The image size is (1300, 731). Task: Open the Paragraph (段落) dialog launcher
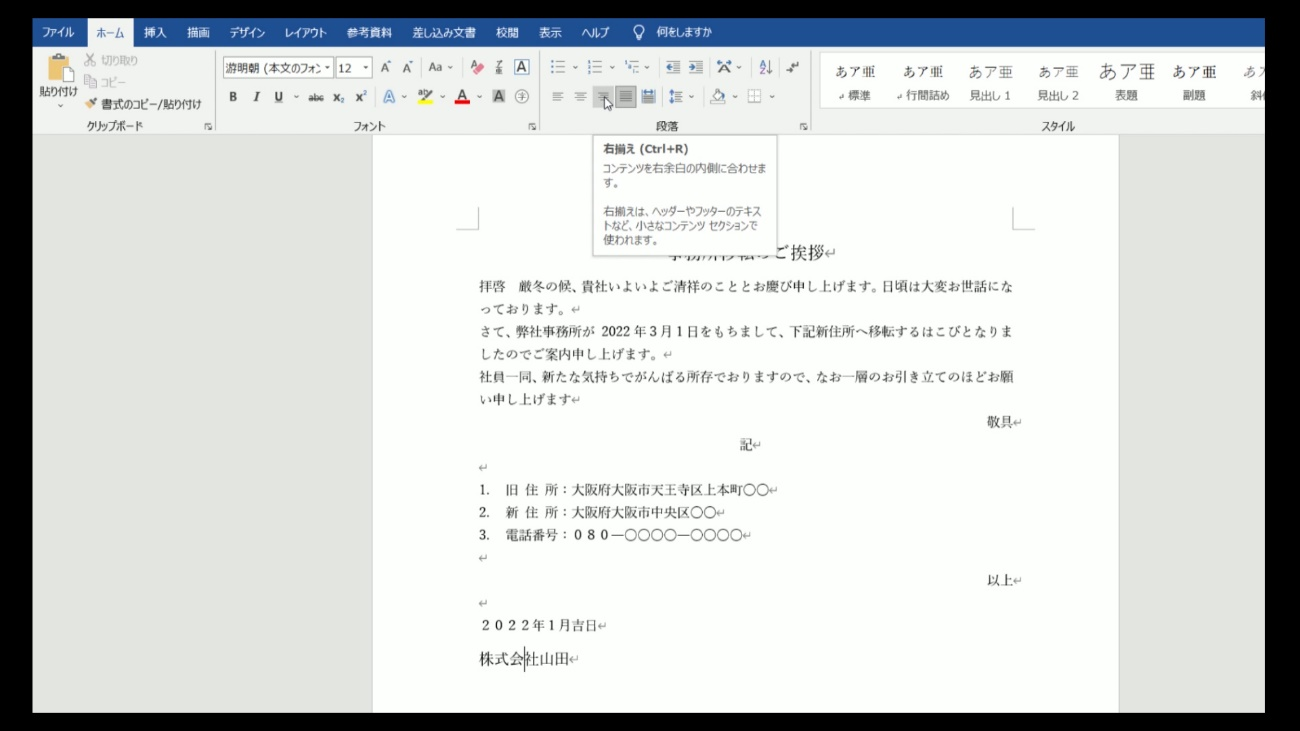click(803, 127)
